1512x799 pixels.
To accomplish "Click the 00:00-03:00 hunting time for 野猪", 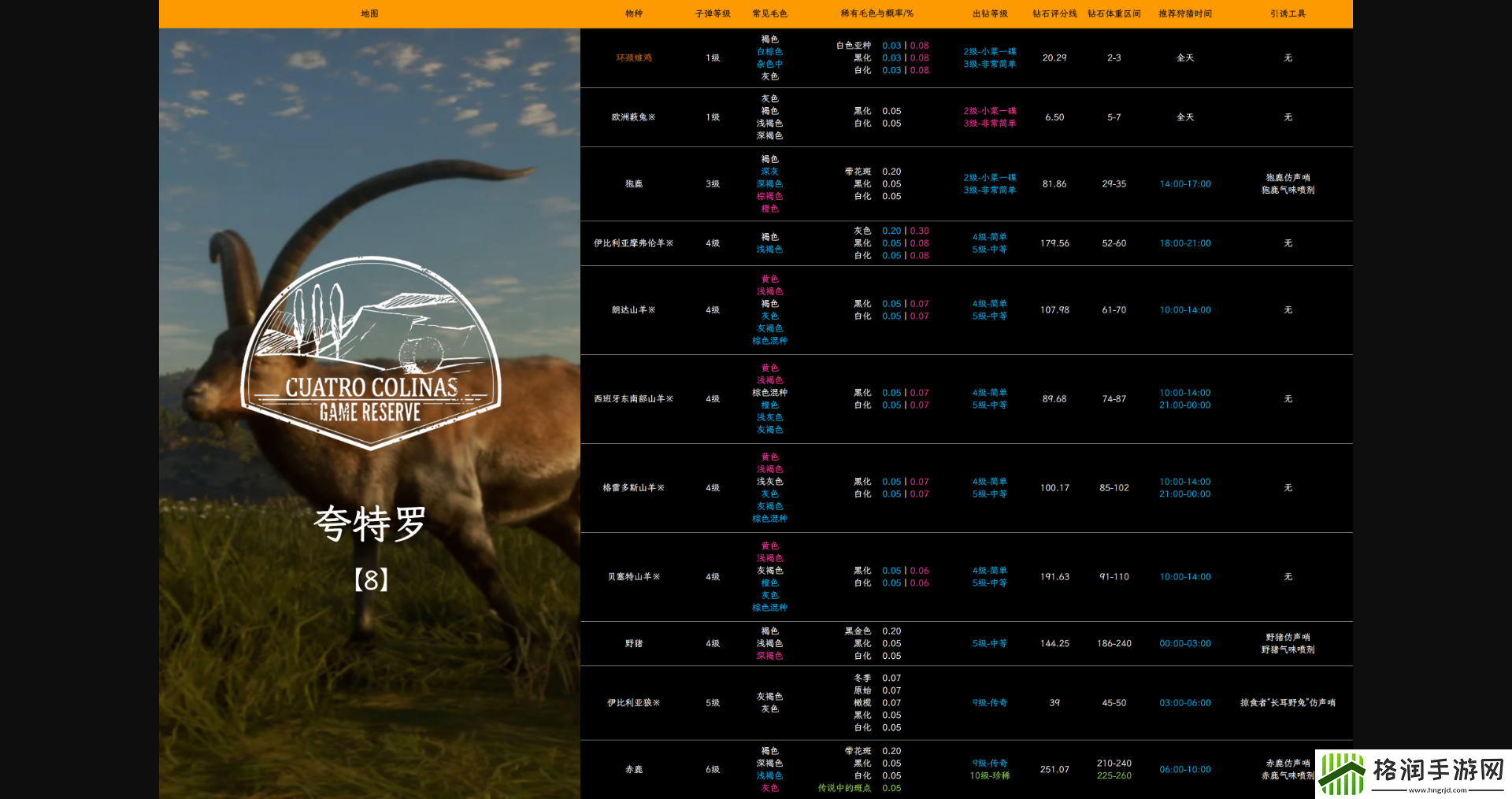I will [x=1184, y=643].
